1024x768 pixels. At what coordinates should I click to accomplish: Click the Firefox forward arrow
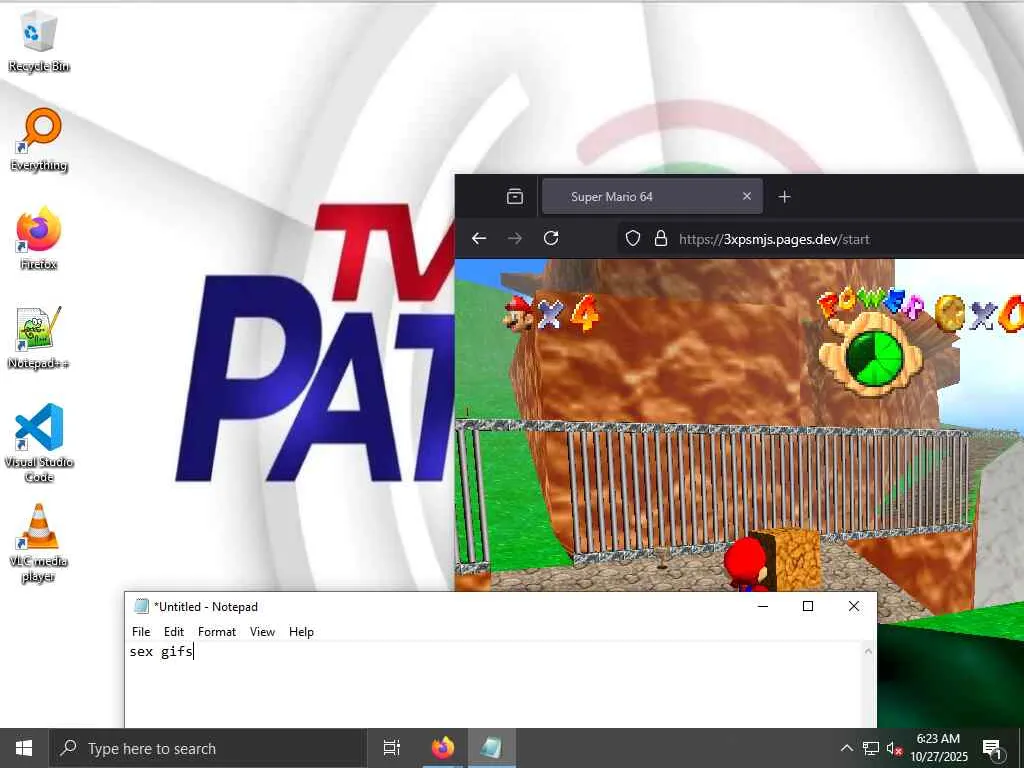tap(515, 238)
